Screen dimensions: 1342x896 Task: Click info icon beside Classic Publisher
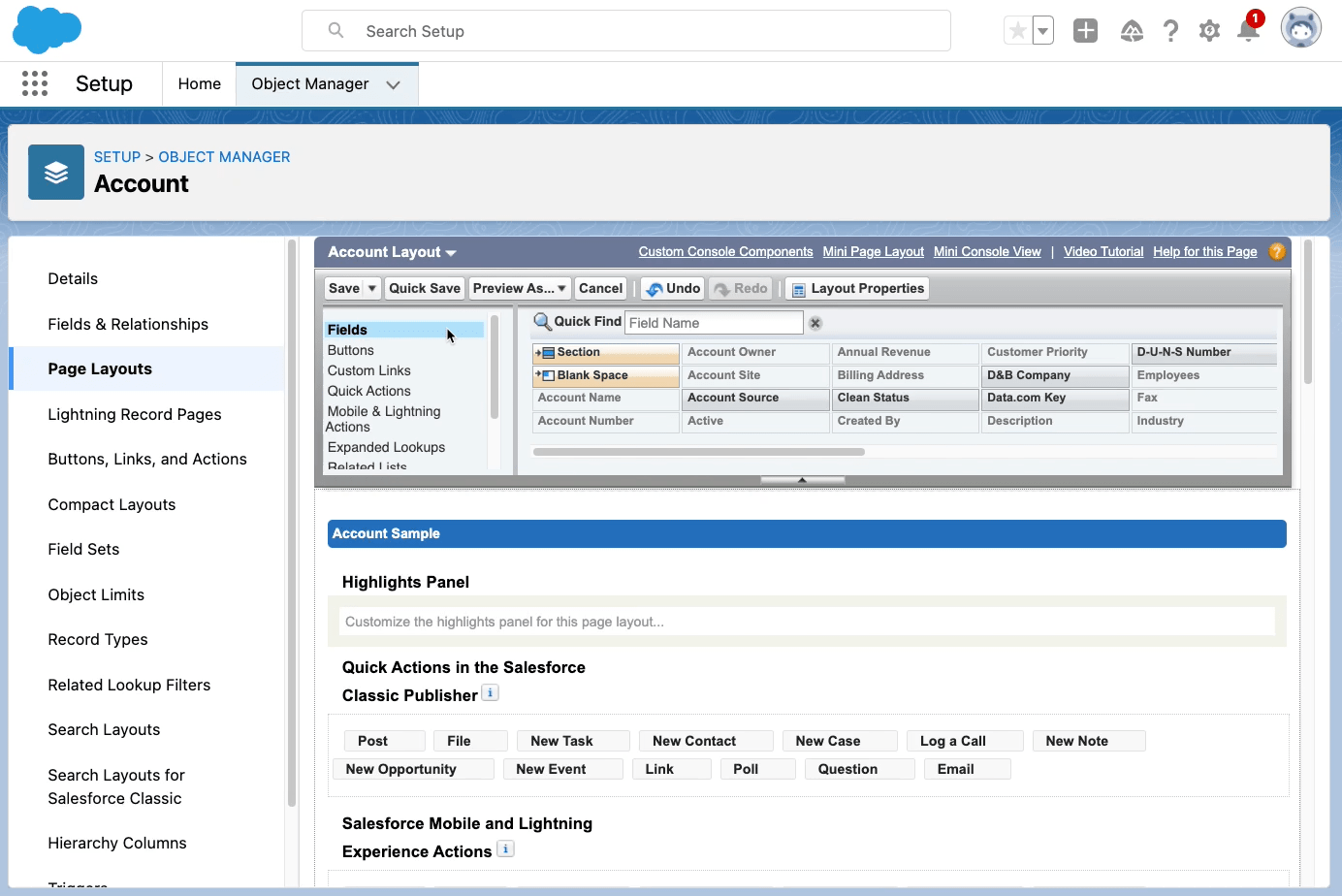491,693
